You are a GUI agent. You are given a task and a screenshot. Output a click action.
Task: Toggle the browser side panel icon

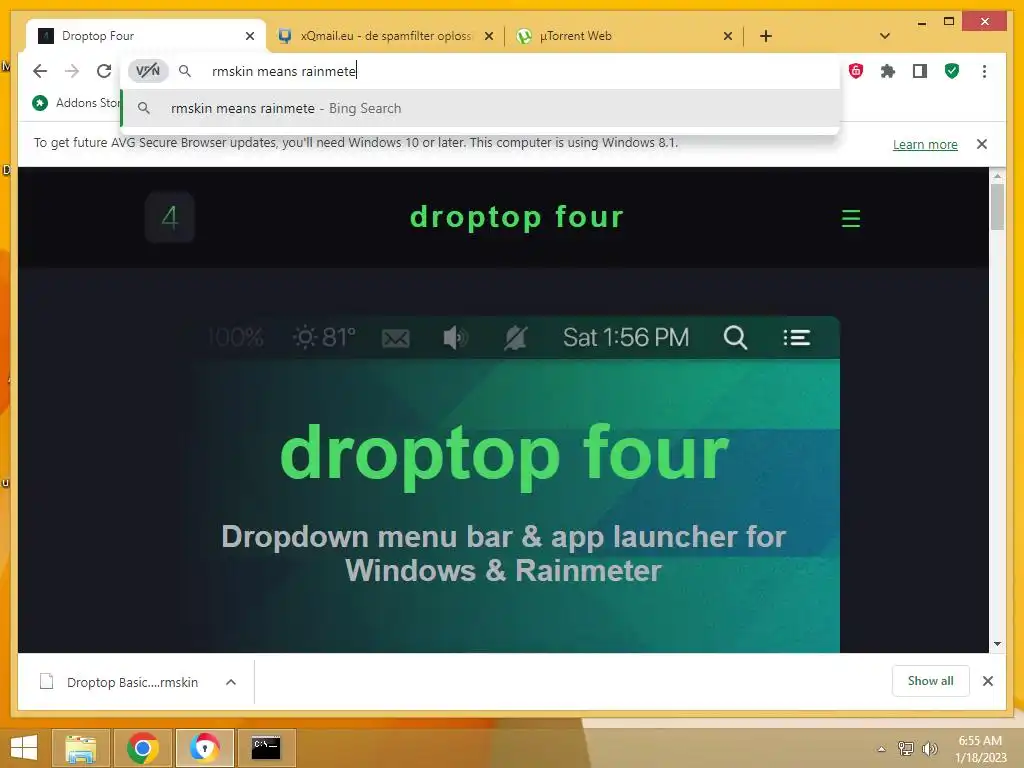pos(920,71)
